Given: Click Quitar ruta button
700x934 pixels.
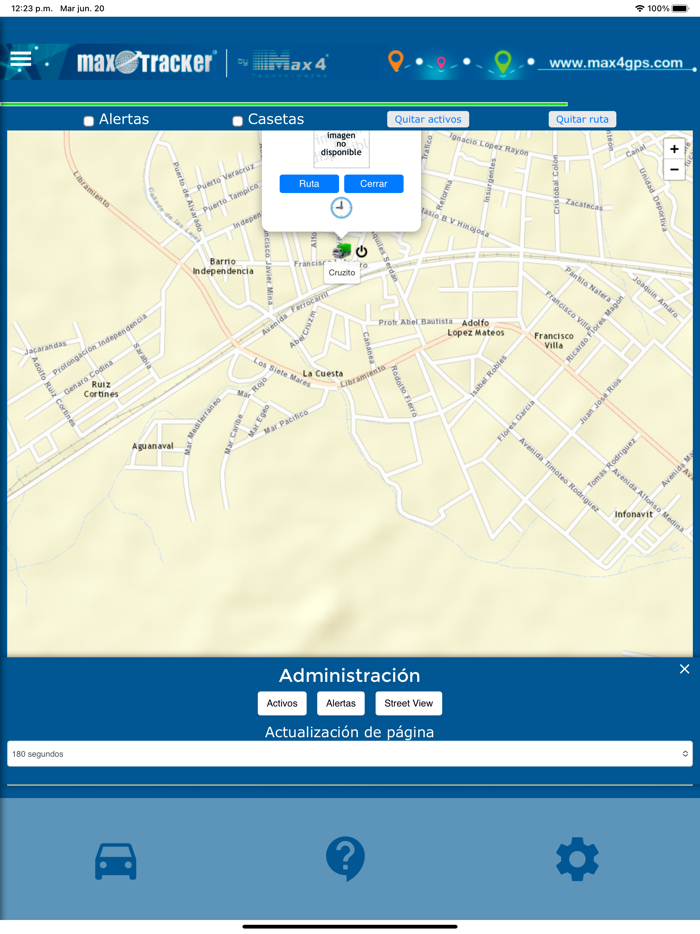Looking at the screenshot, I should click(582, 119).
